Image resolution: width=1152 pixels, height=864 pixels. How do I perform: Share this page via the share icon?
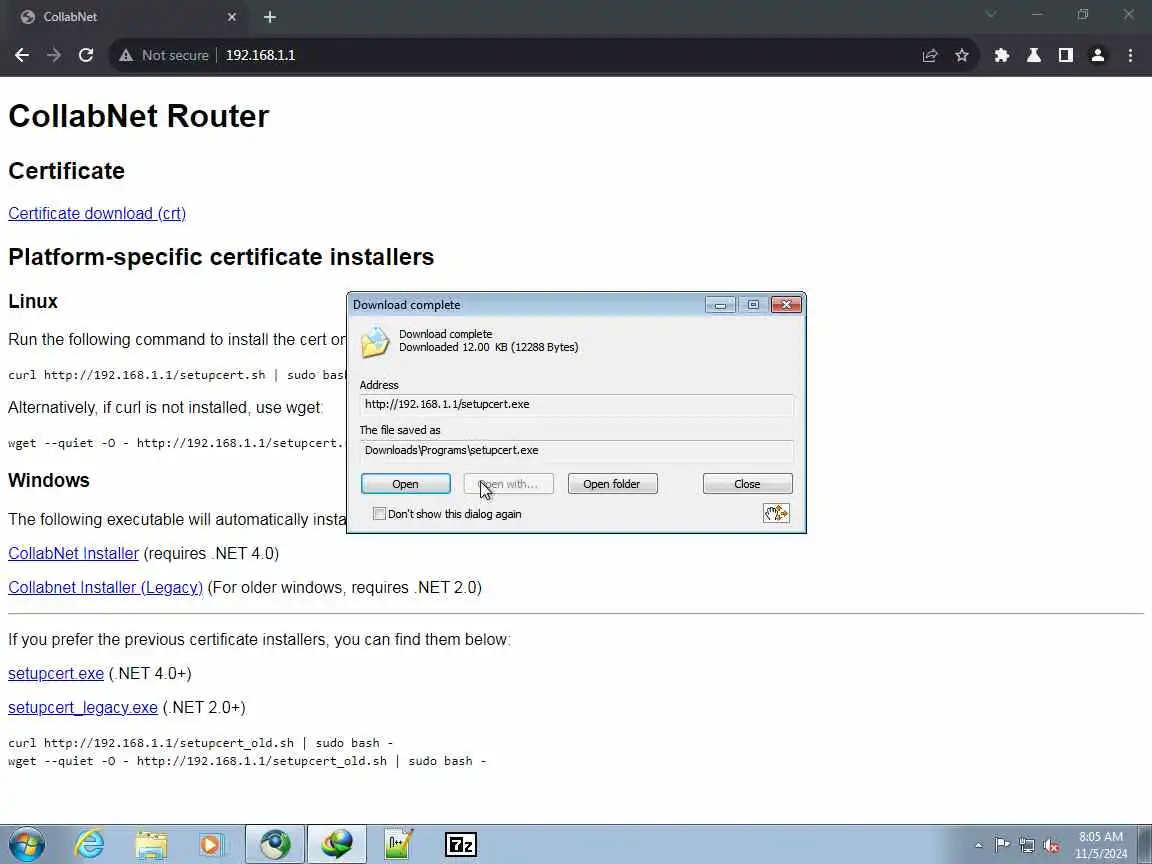[929, 55]
